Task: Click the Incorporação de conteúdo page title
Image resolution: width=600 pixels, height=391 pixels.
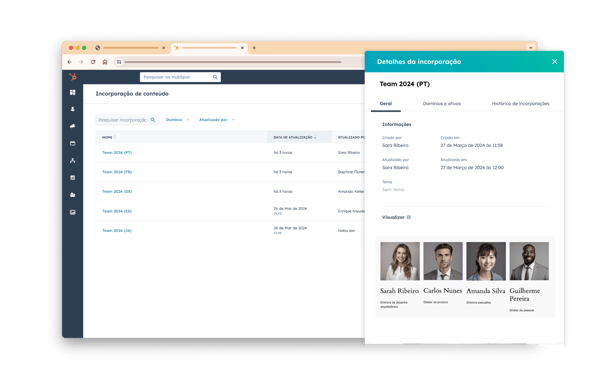Action: [132, 94]
